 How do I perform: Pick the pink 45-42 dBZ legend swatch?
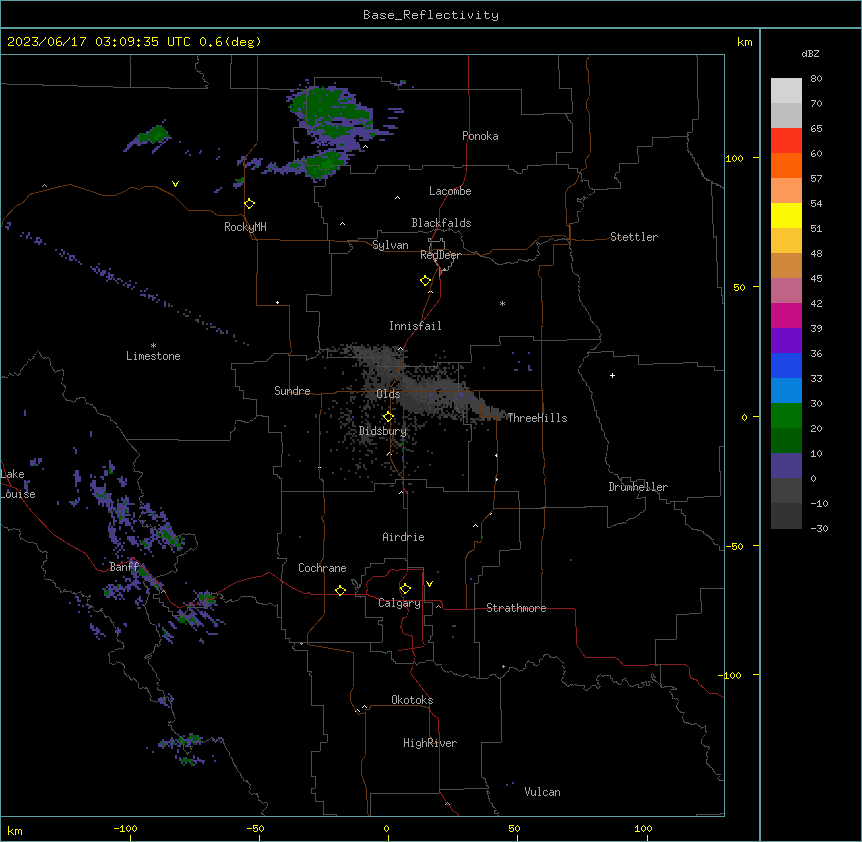click(x=786, y=291)
